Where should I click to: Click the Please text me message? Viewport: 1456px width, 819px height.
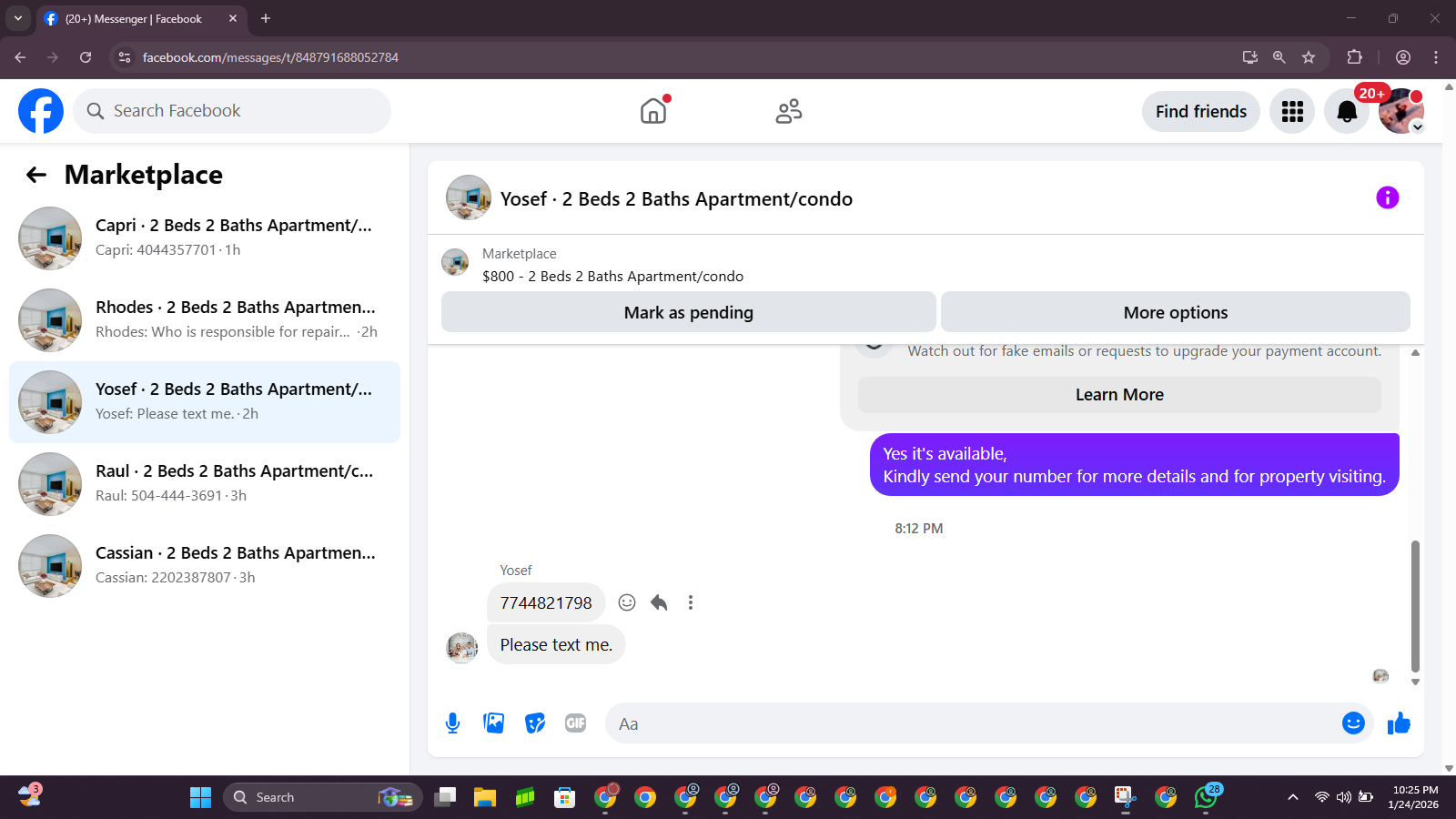point(556,644)
